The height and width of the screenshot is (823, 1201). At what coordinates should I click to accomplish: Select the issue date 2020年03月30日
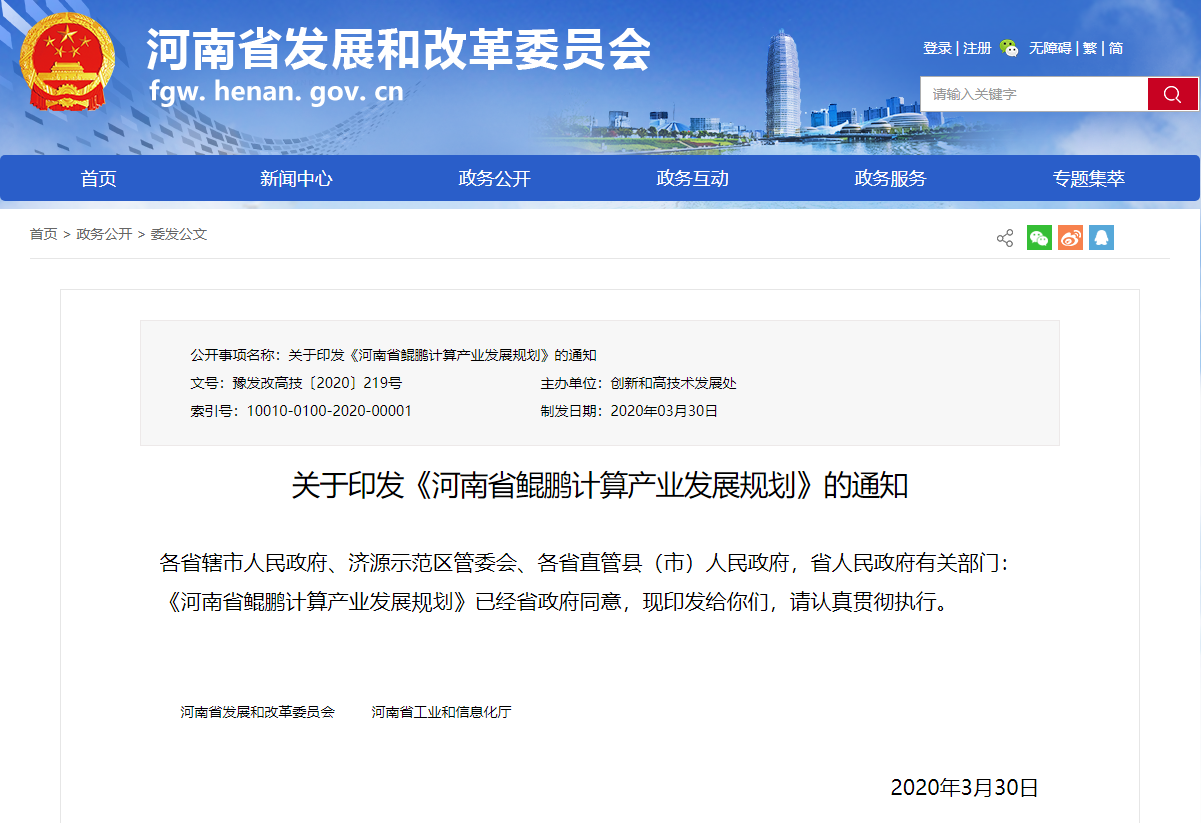pos(664,411)
